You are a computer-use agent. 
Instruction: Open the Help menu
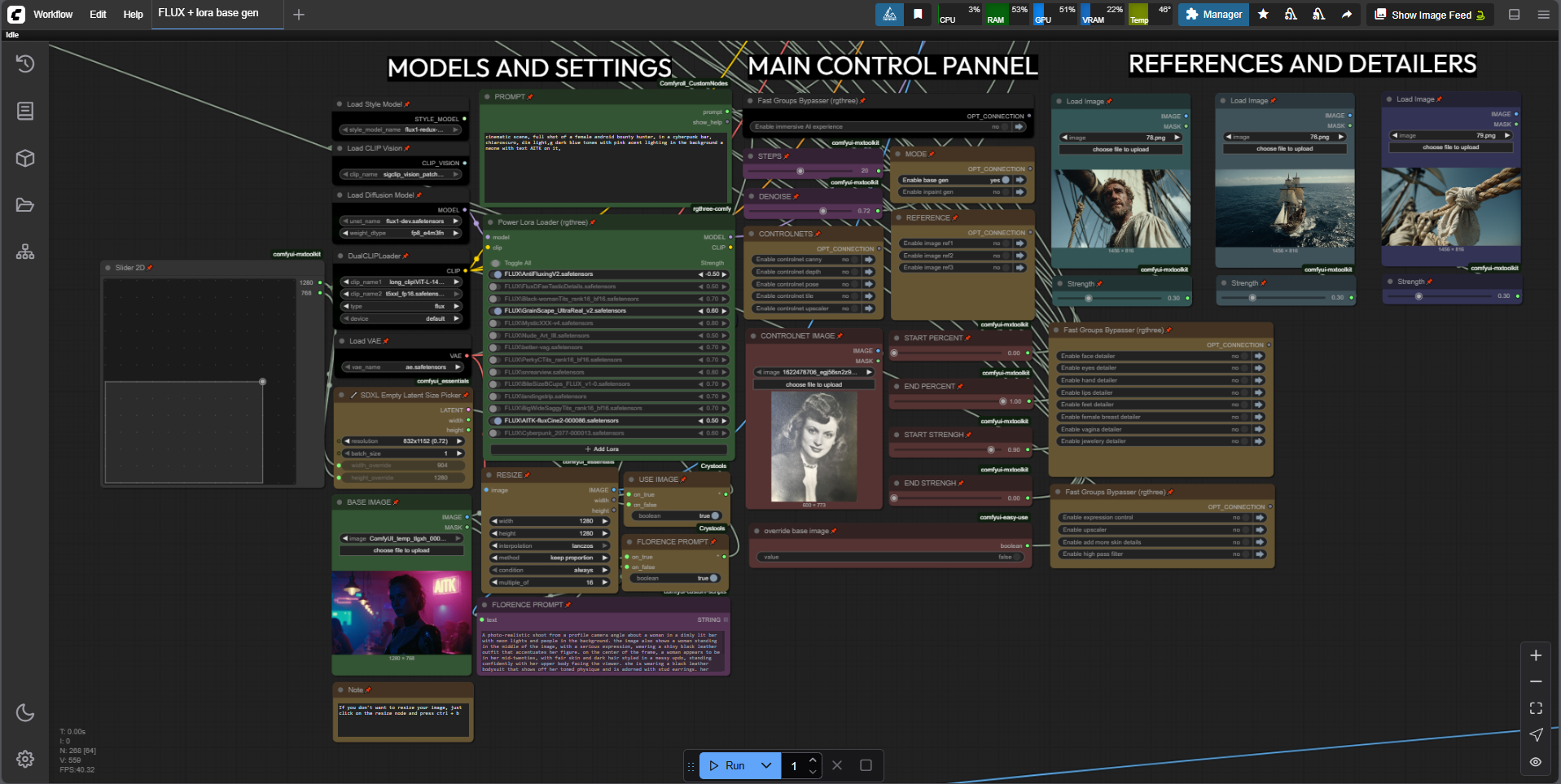click(x=133, y=14)
